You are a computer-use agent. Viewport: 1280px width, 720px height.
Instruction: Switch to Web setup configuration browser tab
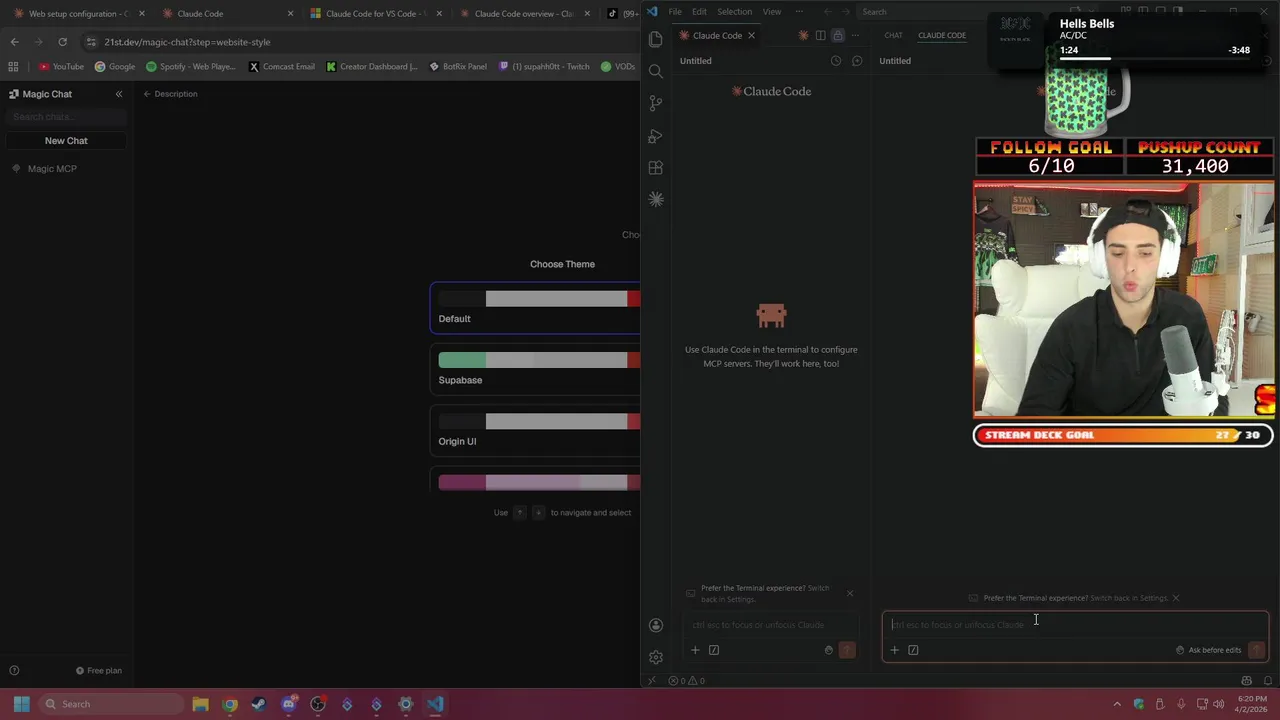tap(77, 14)
